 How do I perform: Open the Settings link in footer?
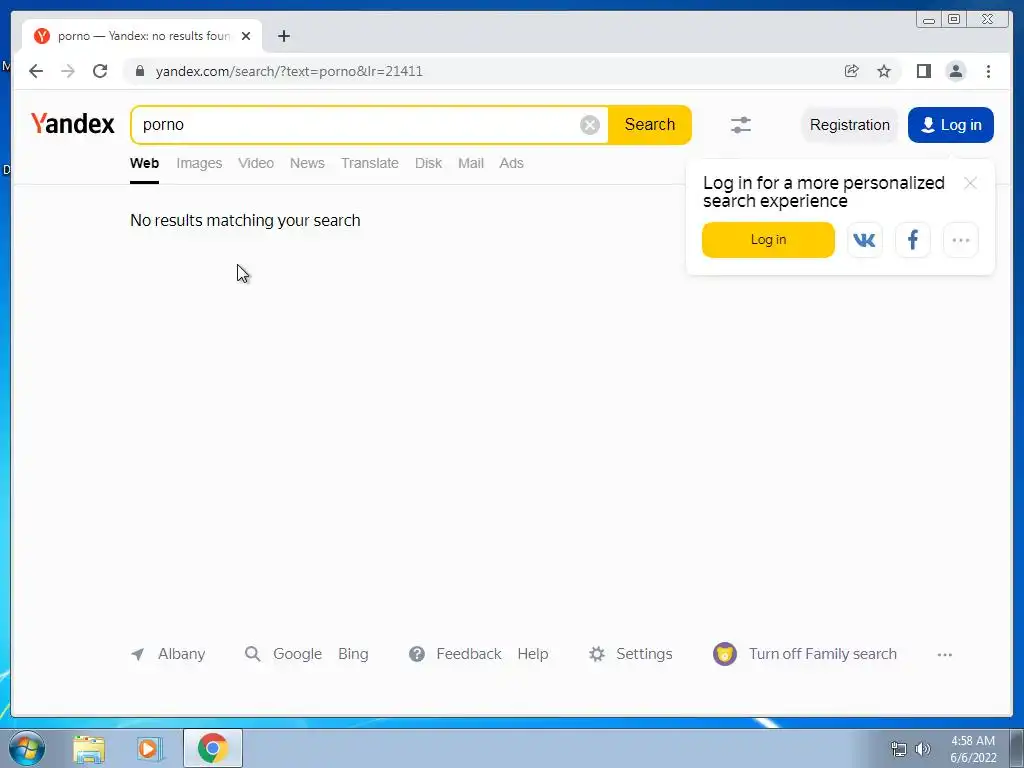click(644, 654)
